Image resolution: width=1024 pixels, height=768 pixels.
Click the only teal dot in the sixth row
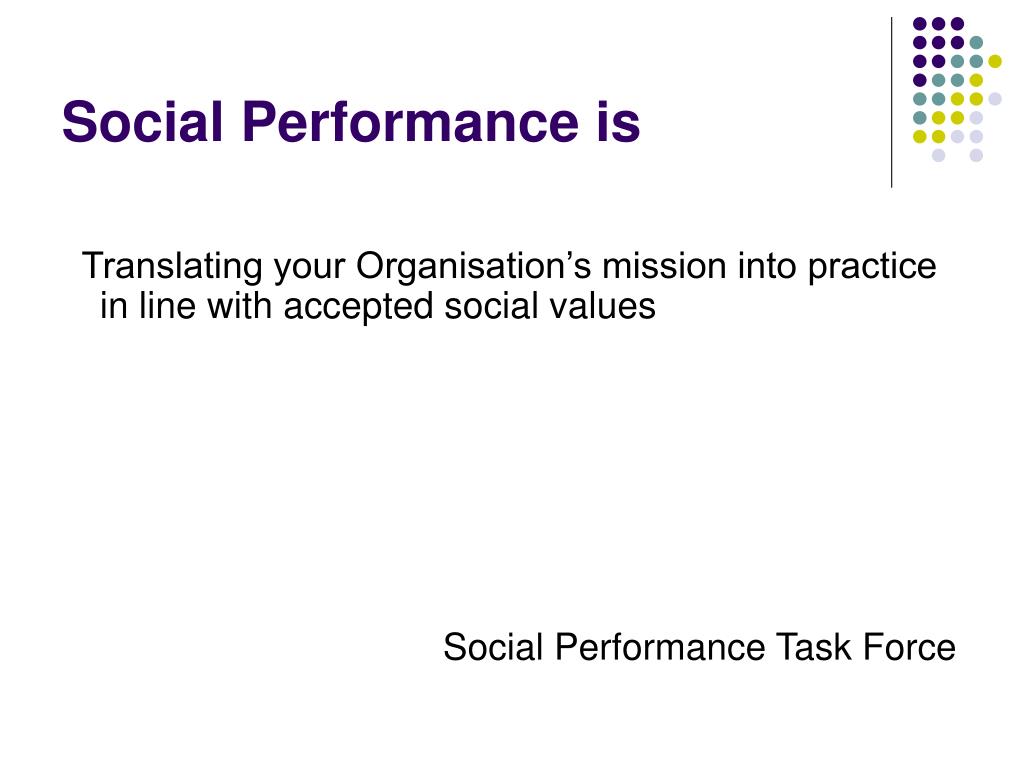[x=920, y=118]
